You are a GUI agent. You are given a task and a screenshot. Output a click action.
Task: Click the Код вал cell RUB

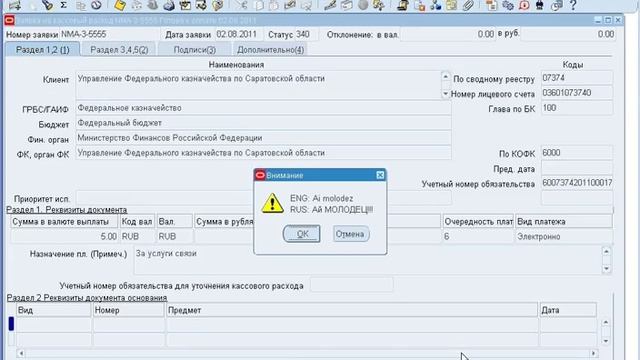[137, 236]
